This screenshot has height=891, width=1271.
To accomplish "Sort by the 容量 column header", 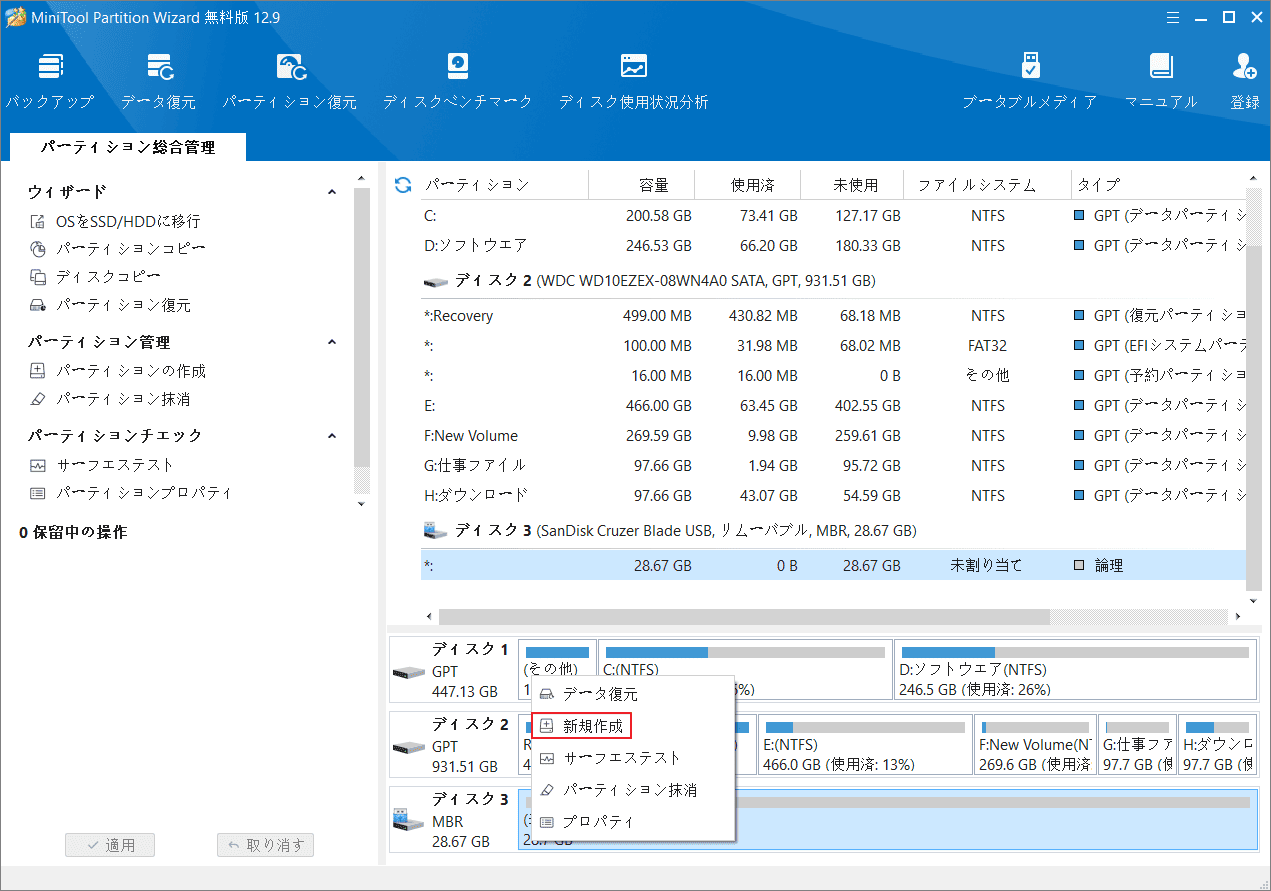I will click(643, 185).
